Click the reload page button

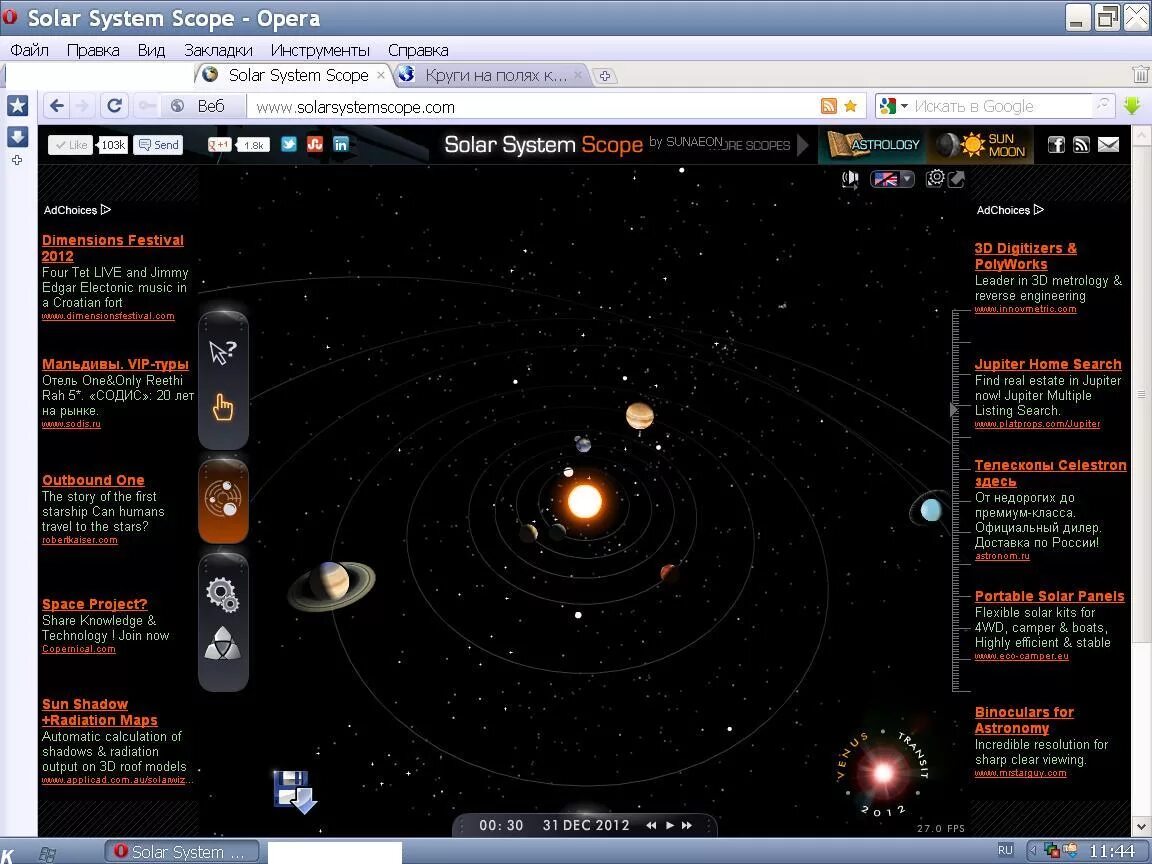(x=115, y=106)
